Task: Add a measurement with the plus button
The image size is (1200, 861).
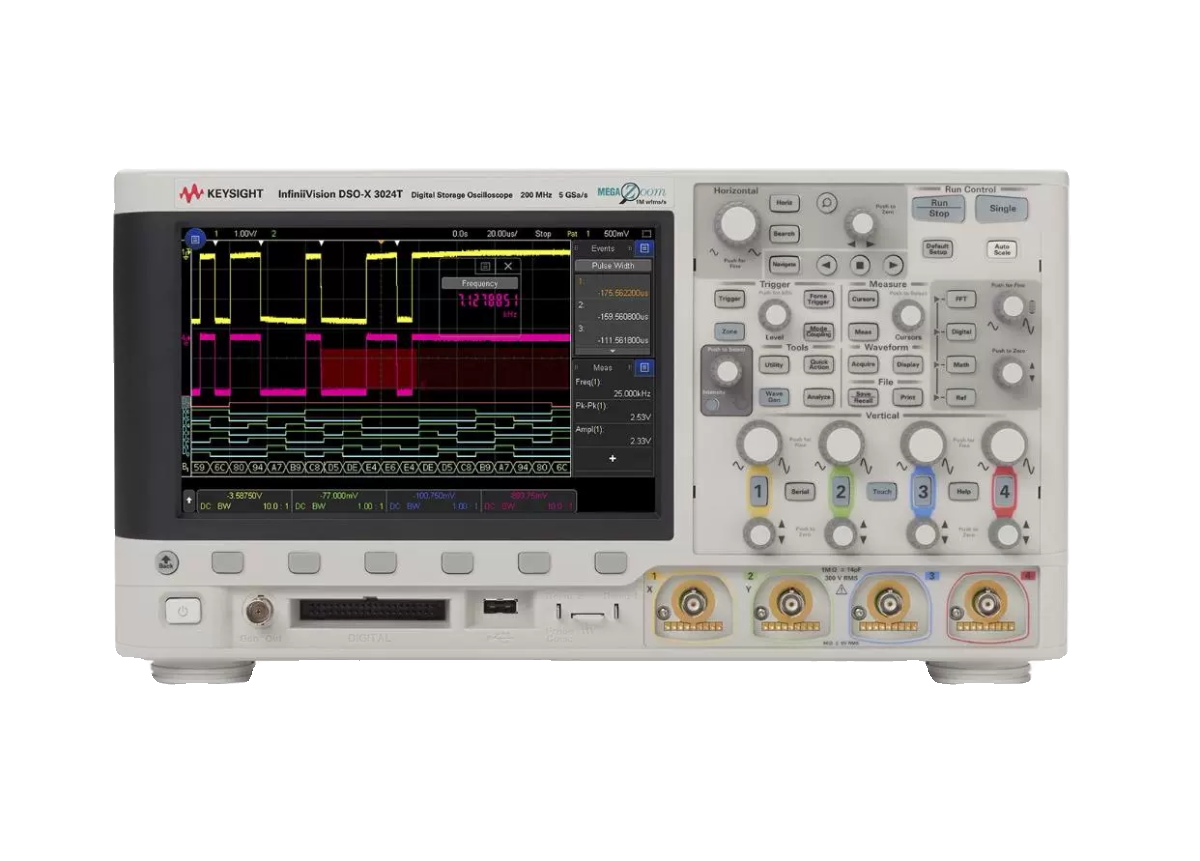Action: pos(612,458)
